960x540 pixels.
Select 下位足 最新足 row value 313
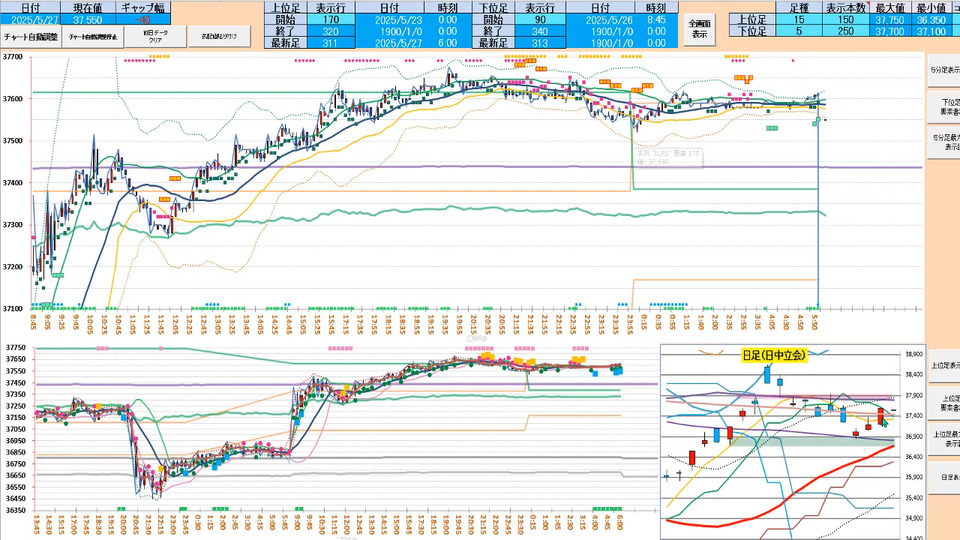point(539,43)
